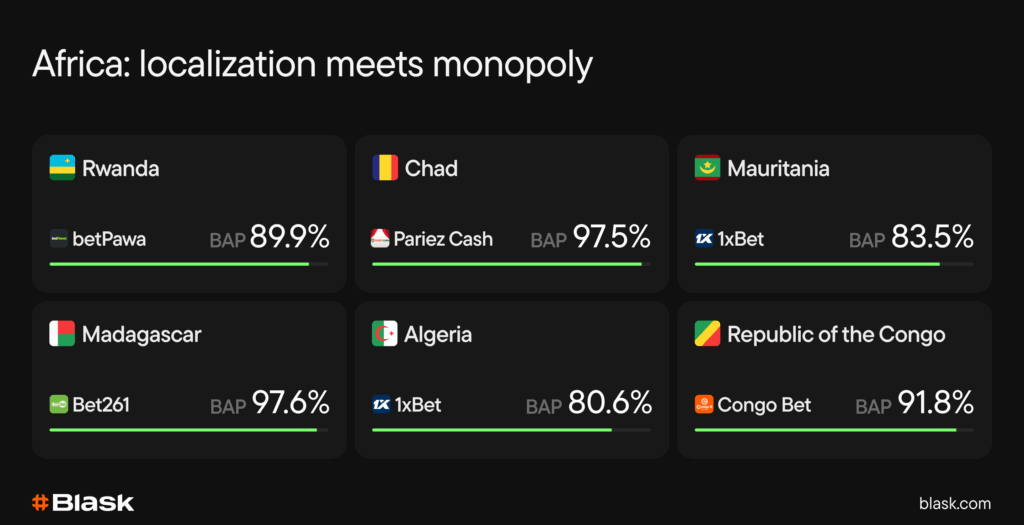This screenshot has width=1024, height=525.
Task: Click the Algeria BAP progress bar
Action: click(511, 430)
